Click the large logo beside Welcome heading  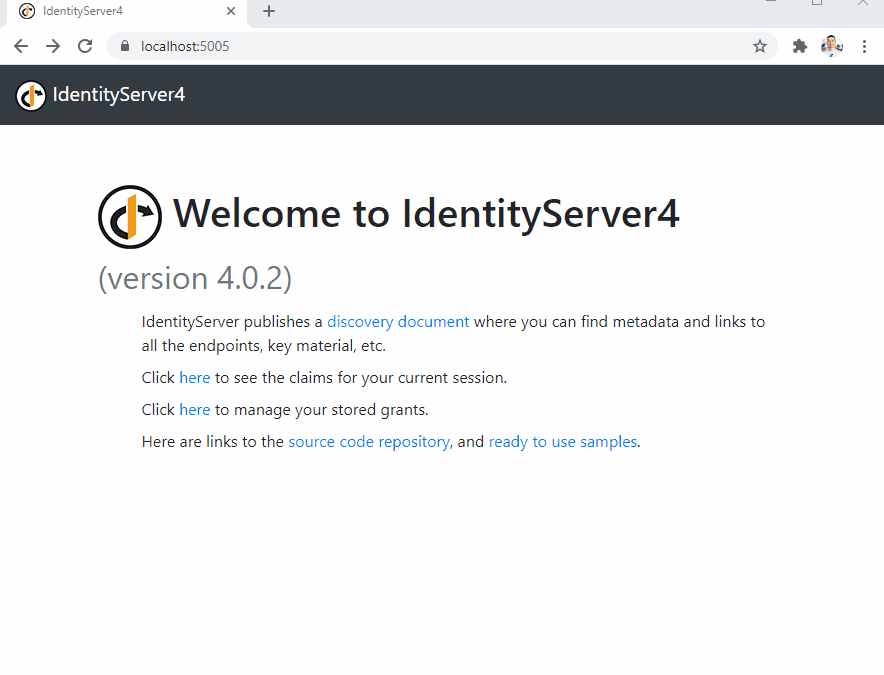[130, 216]
